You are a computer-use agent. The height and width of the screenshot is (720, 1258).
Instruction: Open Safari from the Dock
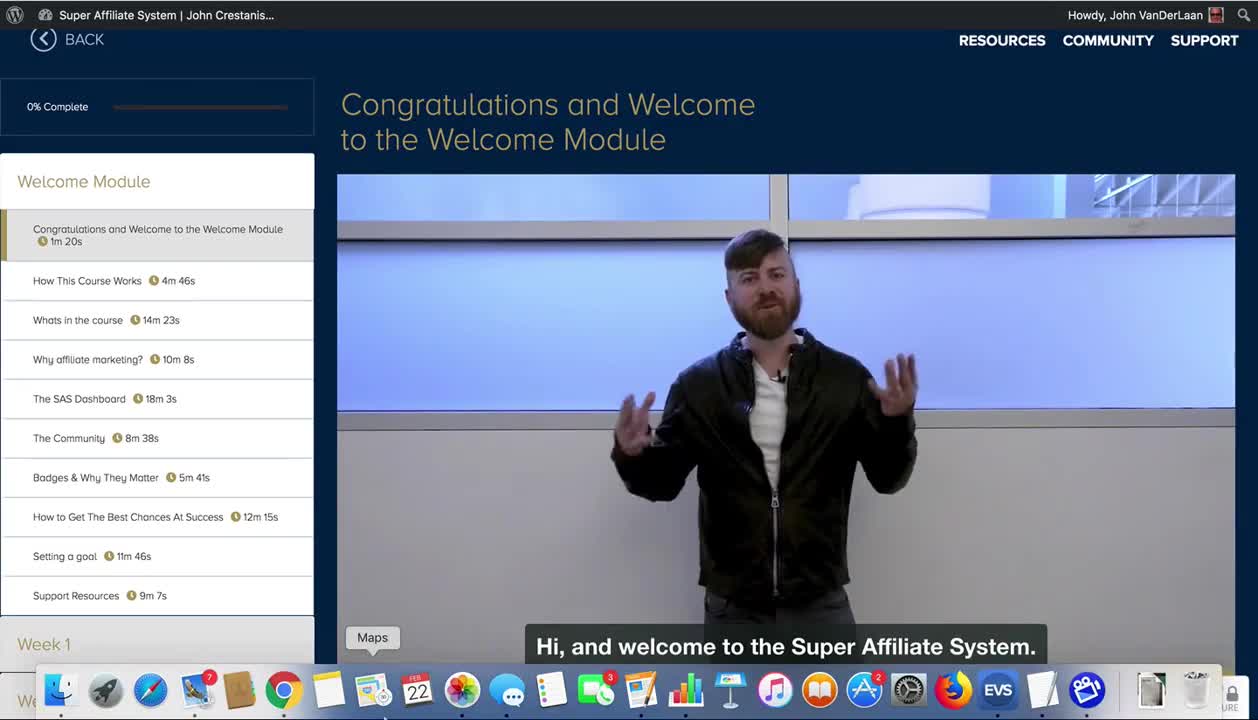[x=151, y=690]
